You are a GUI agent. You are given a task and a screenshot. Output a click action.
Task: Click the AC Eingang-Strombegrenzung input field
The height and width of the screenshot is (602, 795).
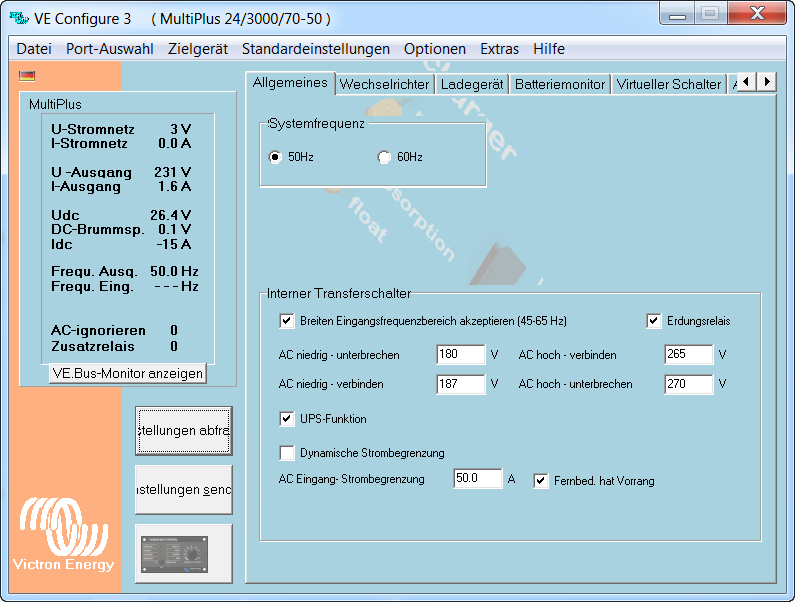click(476, 479)
